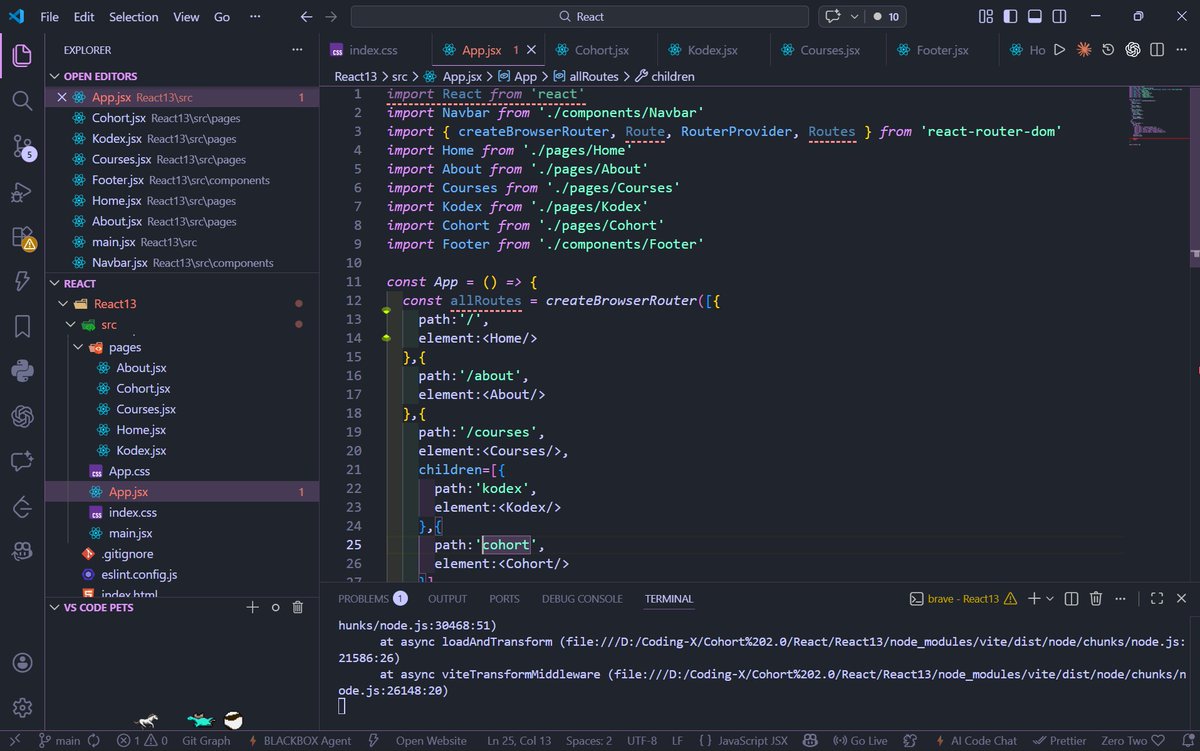Open the Source Control view
The height and width of the screenshot is (751, 1200).
click(x=22, y=146)
